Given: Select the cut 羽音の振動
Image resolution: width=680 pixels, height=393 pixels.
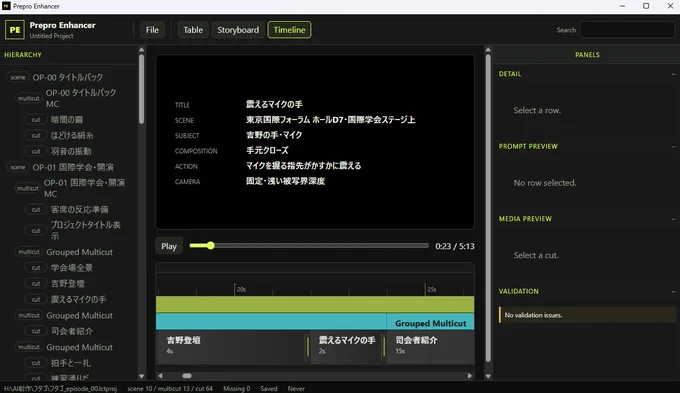Looking at the screenshot, I should 71,151.
